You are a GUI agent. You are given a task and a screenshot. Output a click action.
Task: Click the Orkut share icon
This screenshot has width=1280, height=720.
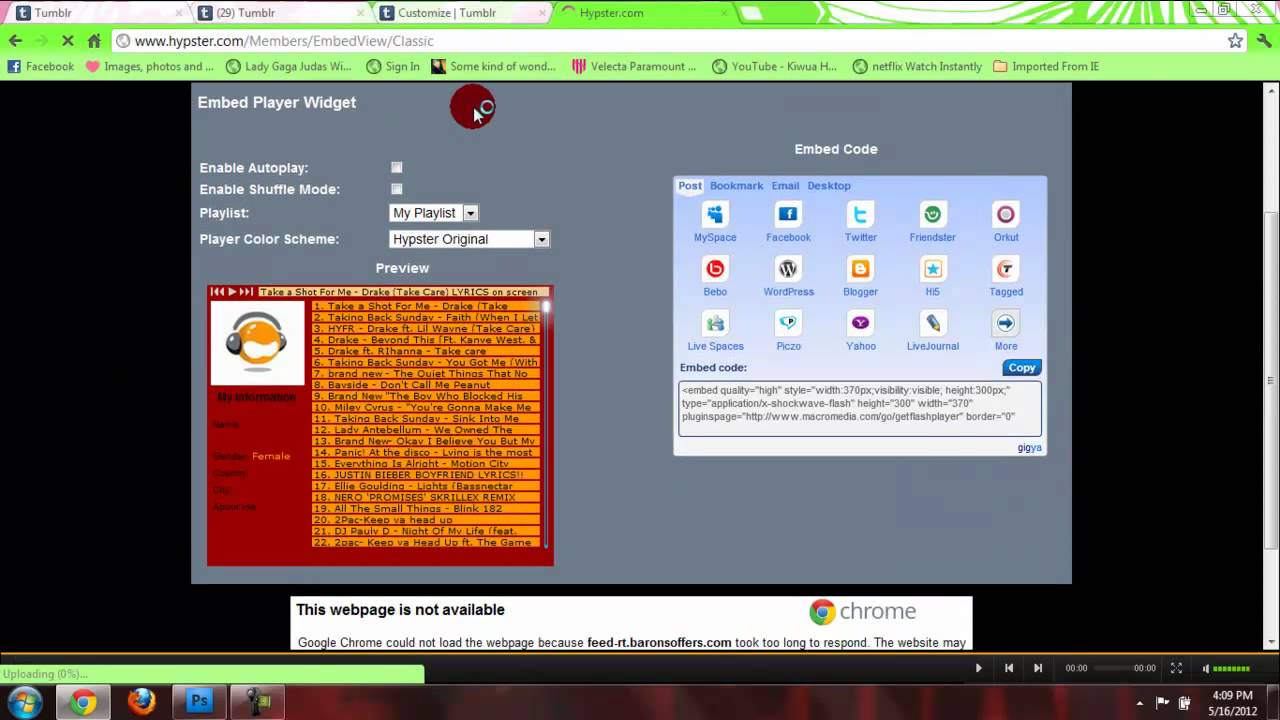point(1006,214)
